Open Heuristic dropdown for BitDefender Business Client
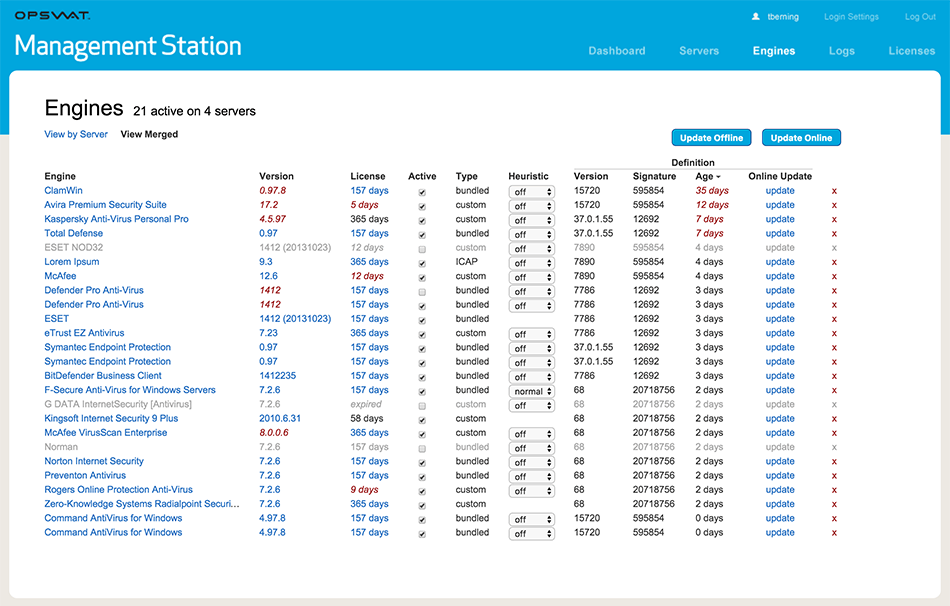 click(531, 377)
